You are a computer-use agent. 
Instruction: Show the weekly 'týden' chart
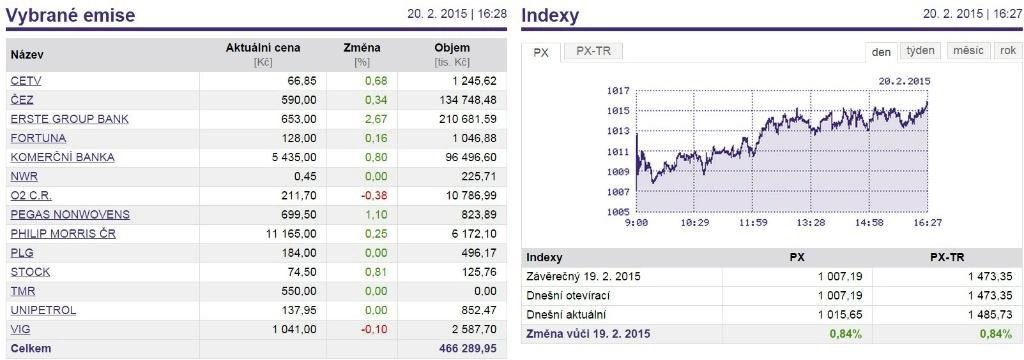click(x=921, y=51)
